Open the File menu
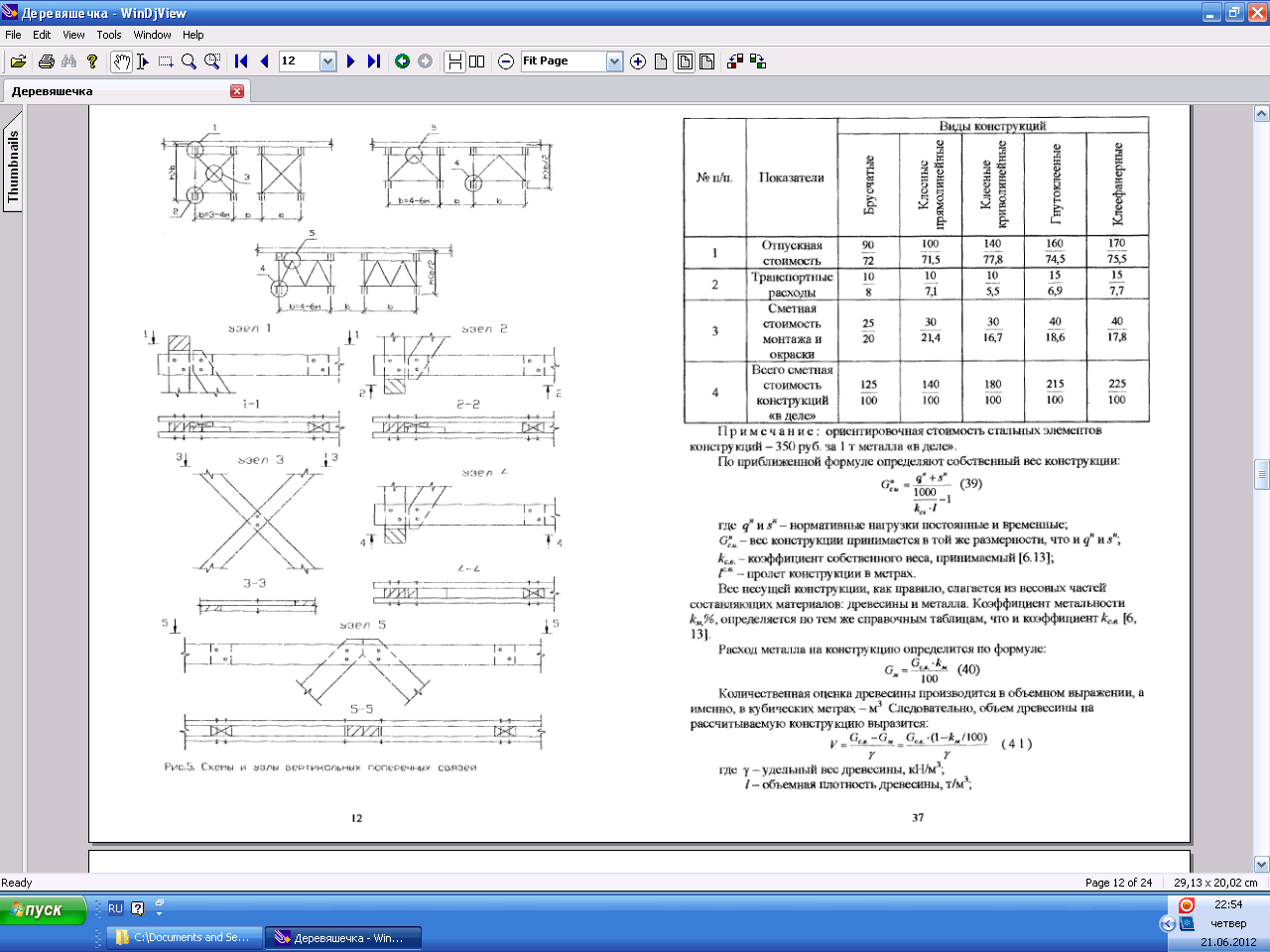The image size is (1270, 952). (x=13, y=35)
